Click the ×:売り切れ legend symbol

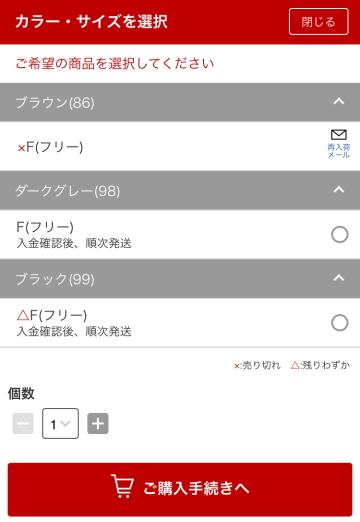coord(236,366)
